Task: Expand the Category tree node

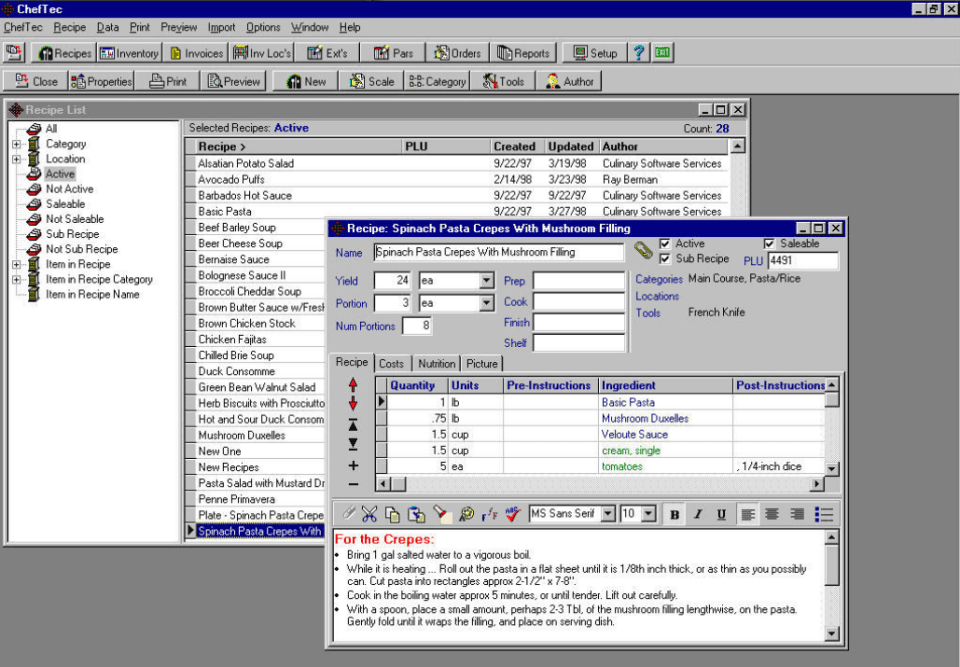Action: point(16,144)
